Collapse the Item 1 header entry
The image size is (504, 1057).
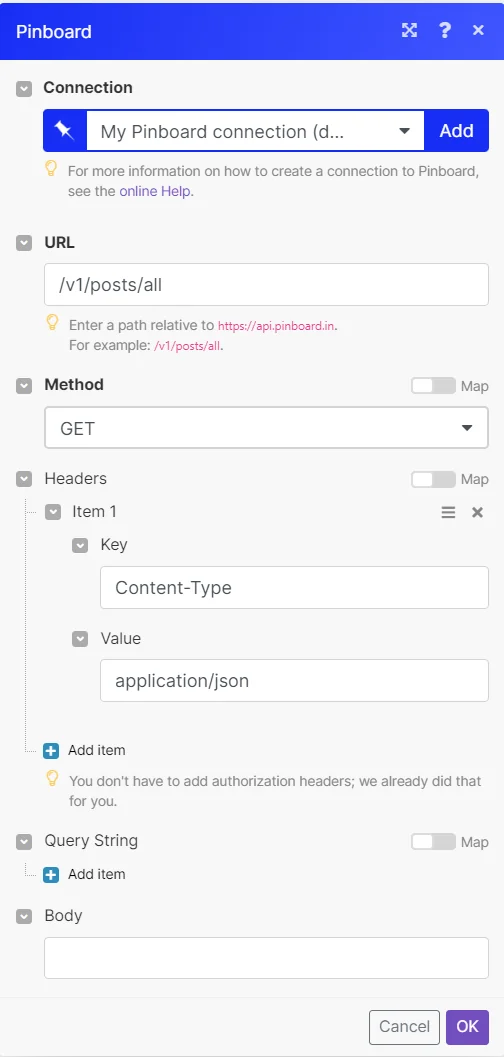point(53,512)
